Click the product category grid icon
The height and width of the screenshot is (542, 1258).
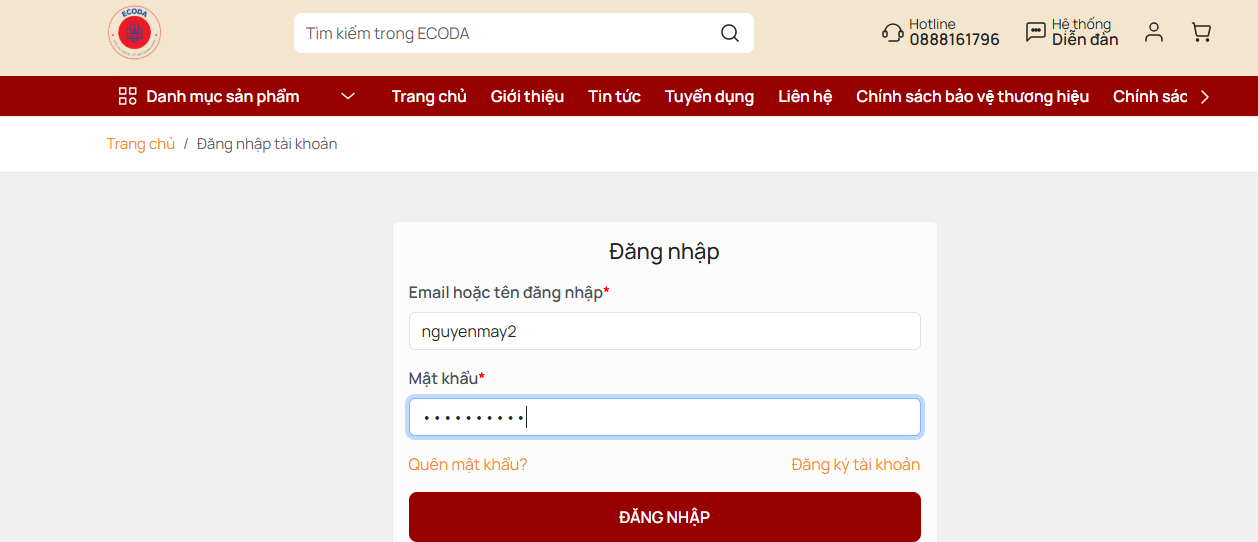pos(127,96)
